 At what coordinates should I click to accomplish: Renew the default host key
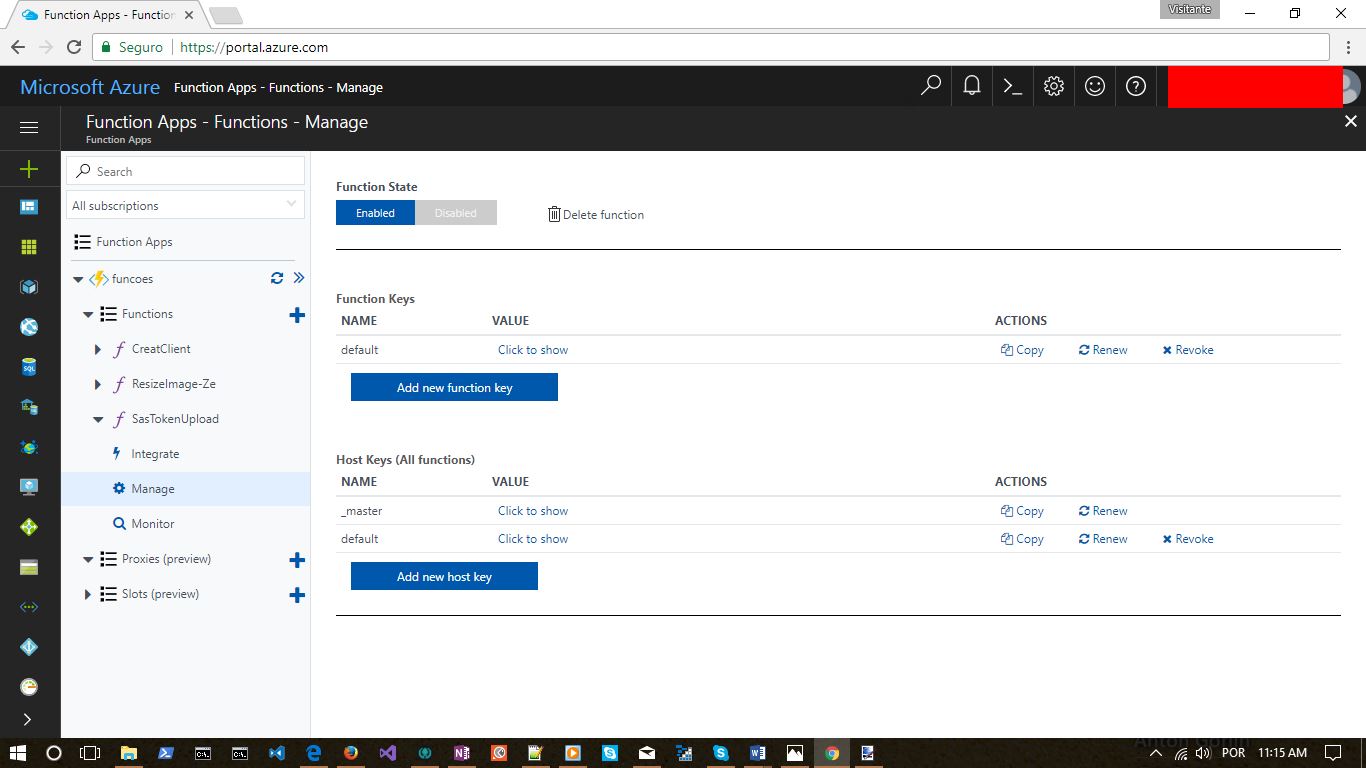(x=1103, y=539)
